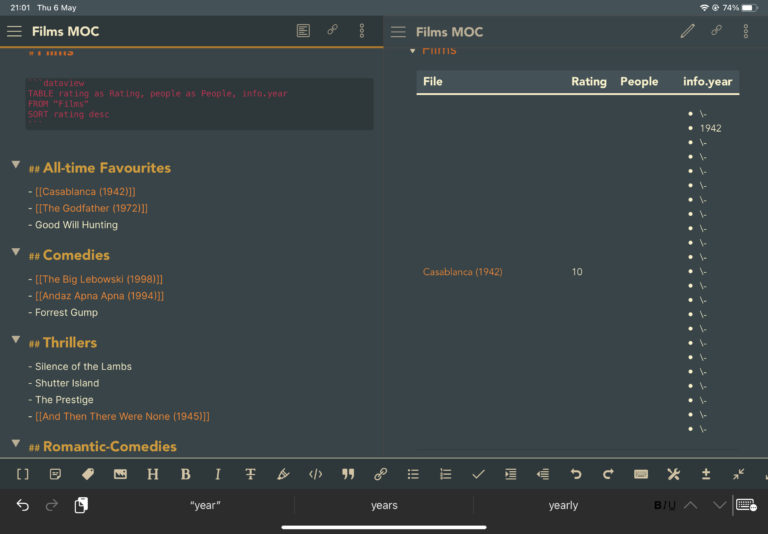
Task: Open Casablanca (1942) link in the table
Action: pos(462,272)
